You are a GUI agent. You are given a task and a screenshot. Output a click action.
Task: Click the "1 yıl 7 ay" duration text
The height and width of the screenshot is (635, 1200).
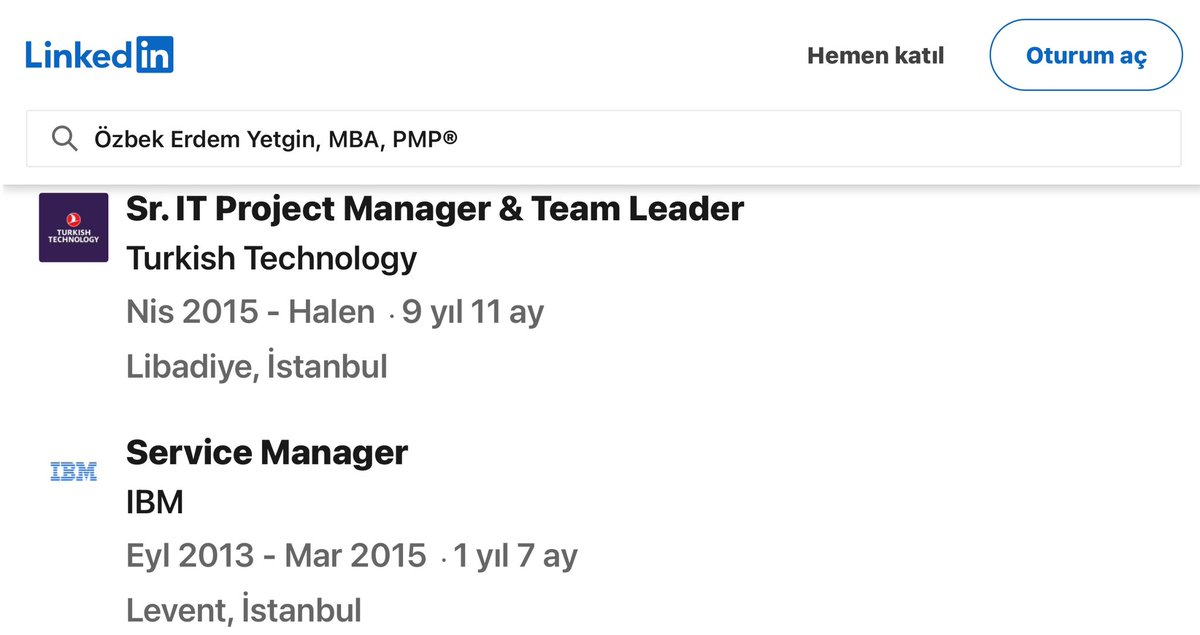[x=515, y=556]
